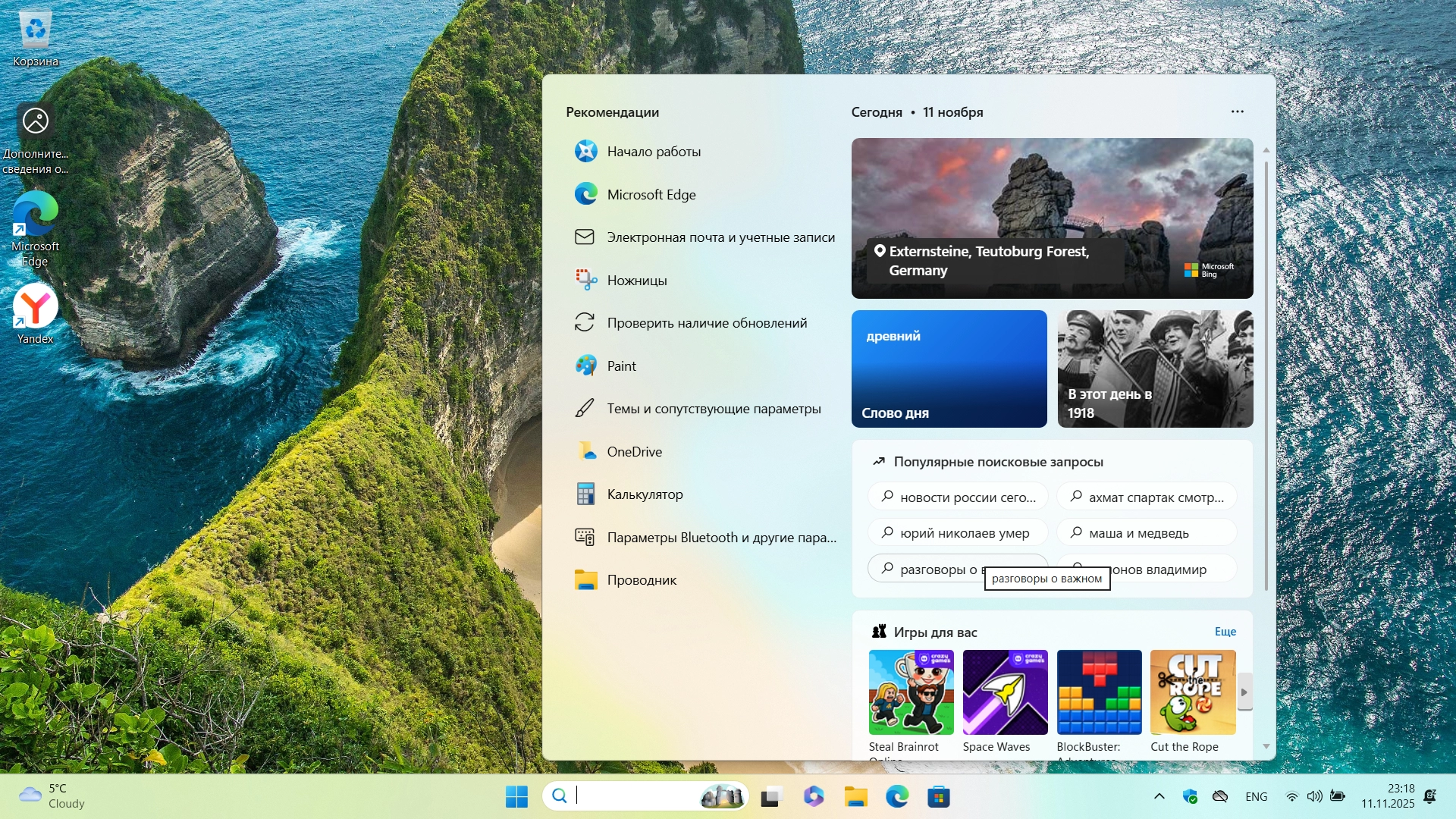Open OneDrive from recommendations list

[634, 452]
